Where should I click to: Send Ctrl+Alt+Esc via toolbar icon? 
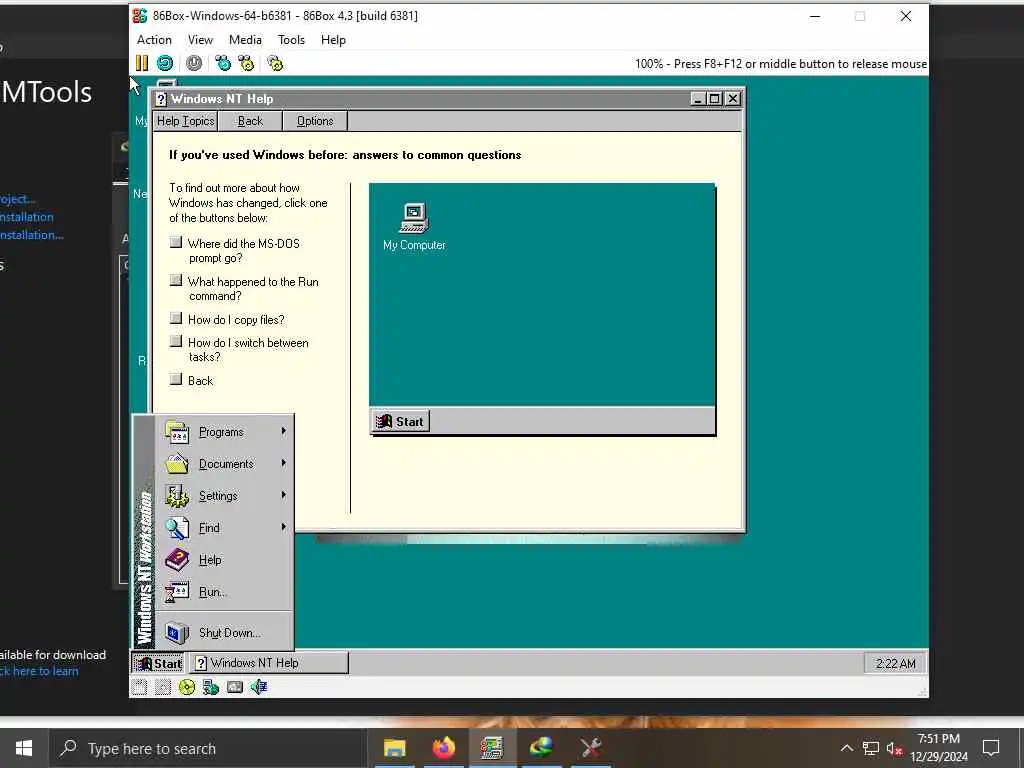246,63
